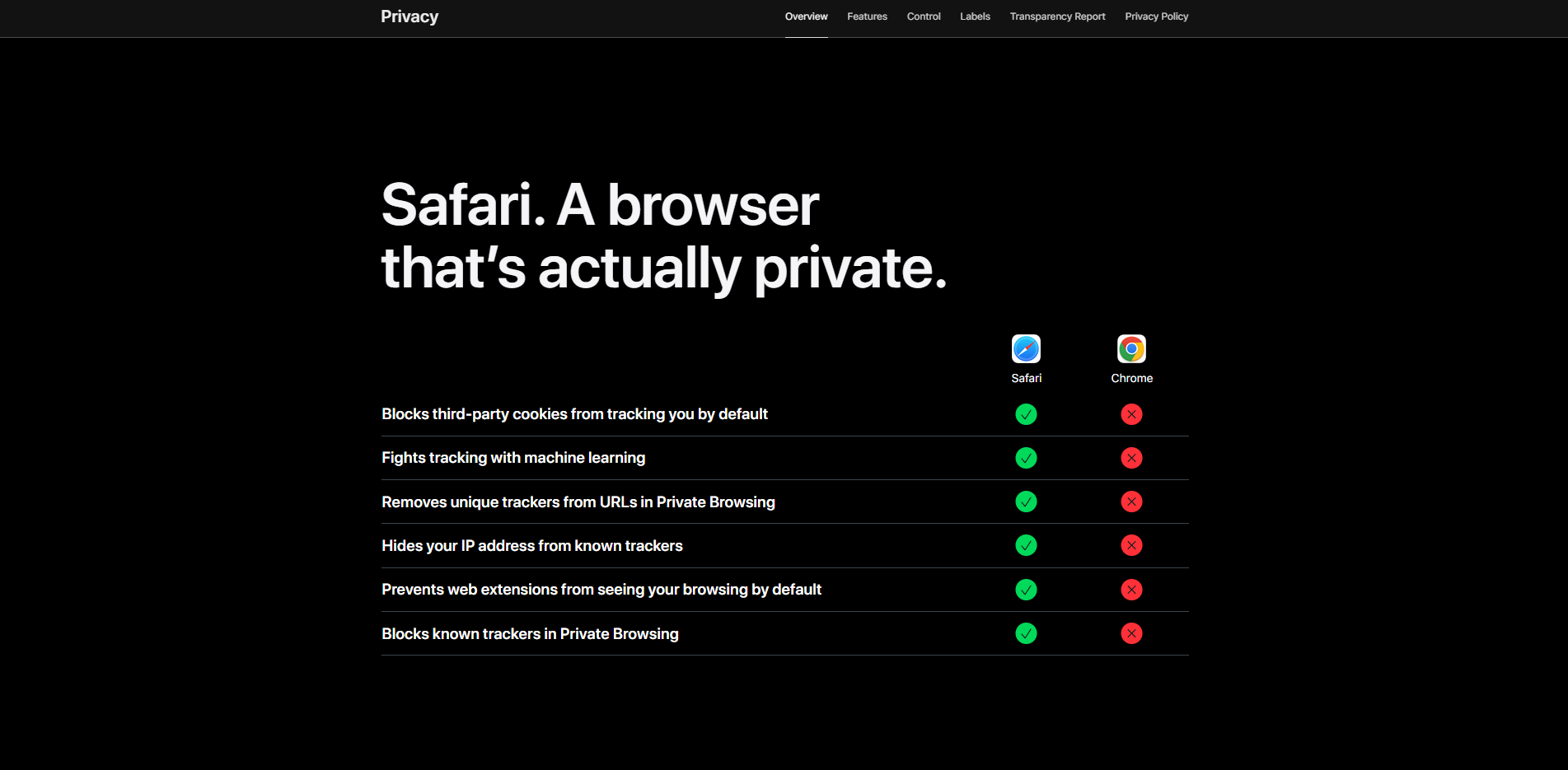Click Safari checkmark for hides IP address row
Image resolution: width=1568 pixels, height=770 pixels.
1026,545
